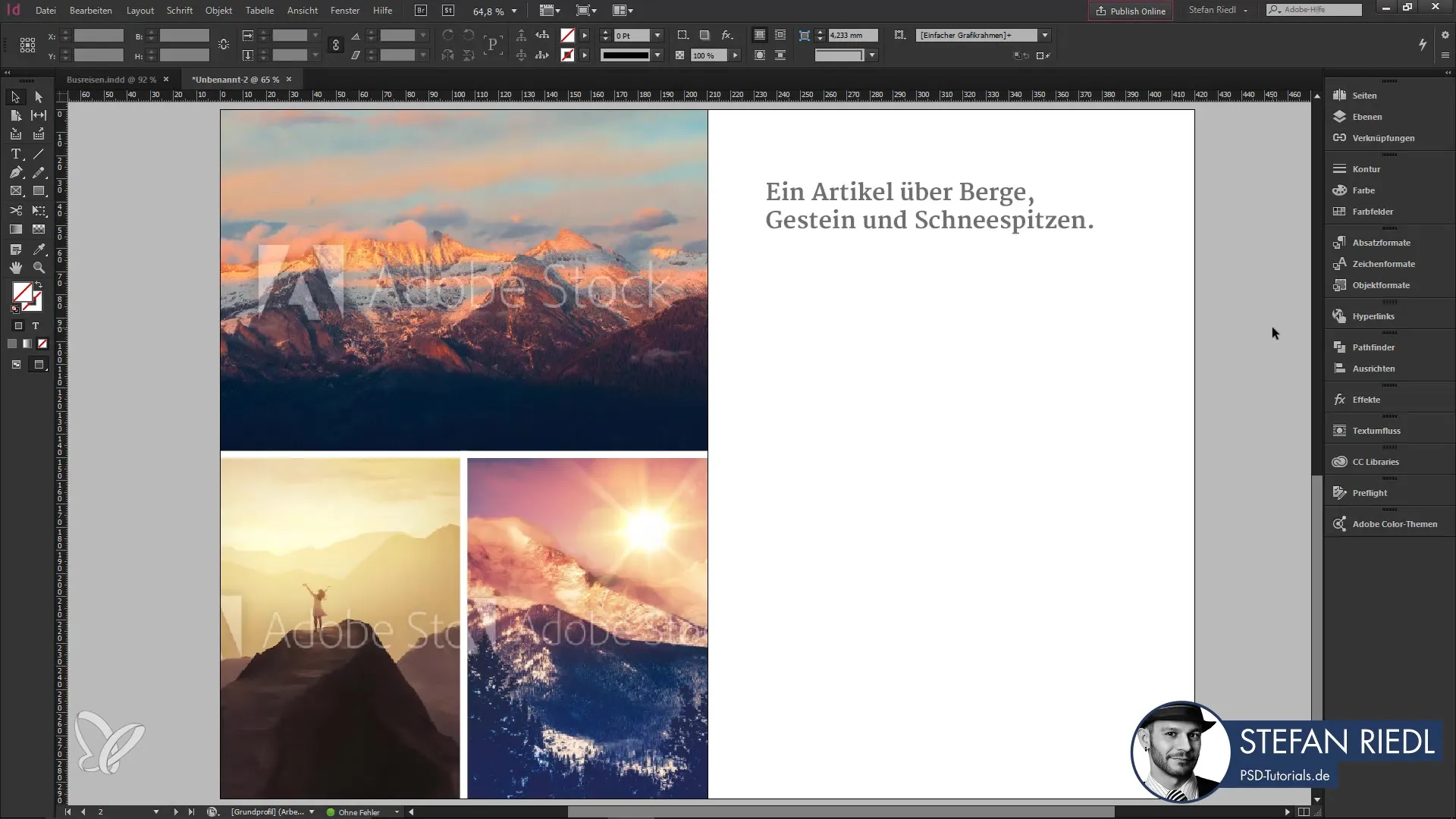Open the Fenster menu

345,11
